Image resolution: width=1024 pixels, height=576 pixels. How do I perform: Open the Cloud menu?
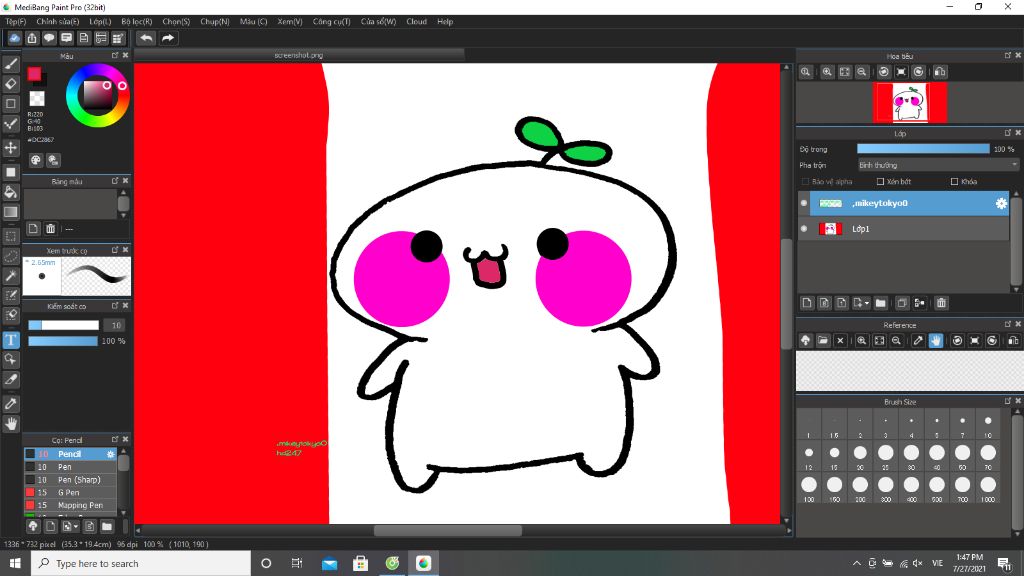click(x=416, y=22)
